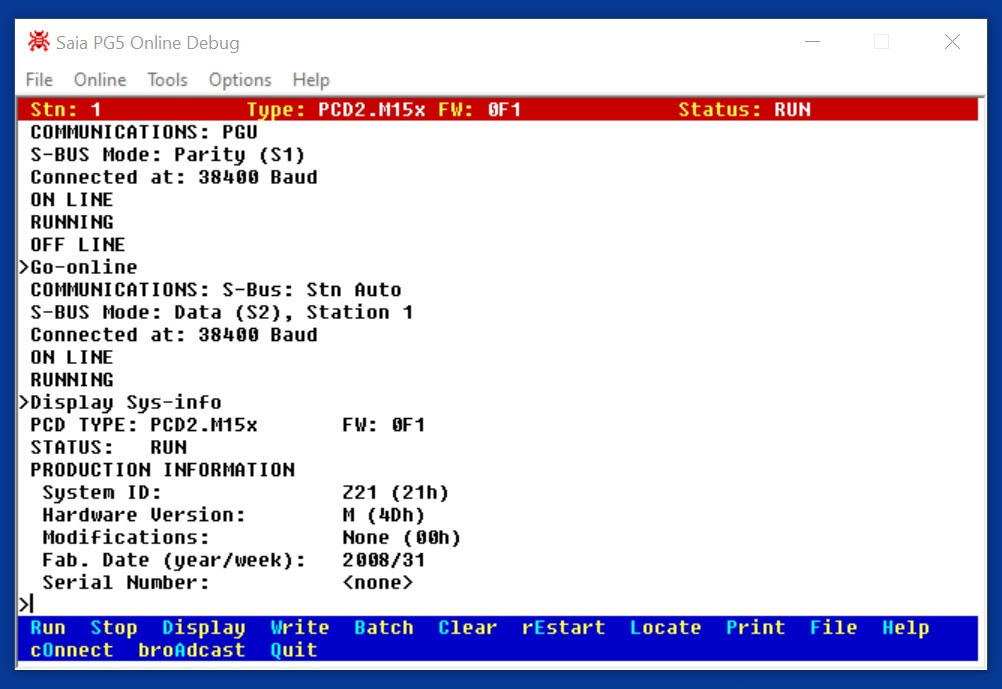Click Hardware Version value 'M (4Dh)'
Viewport: 1002px width, 689px height.
point(383,515)
